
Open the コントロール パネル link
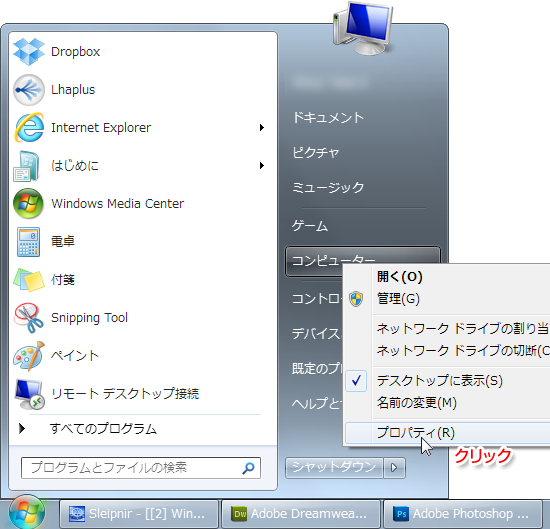(316, 299)
